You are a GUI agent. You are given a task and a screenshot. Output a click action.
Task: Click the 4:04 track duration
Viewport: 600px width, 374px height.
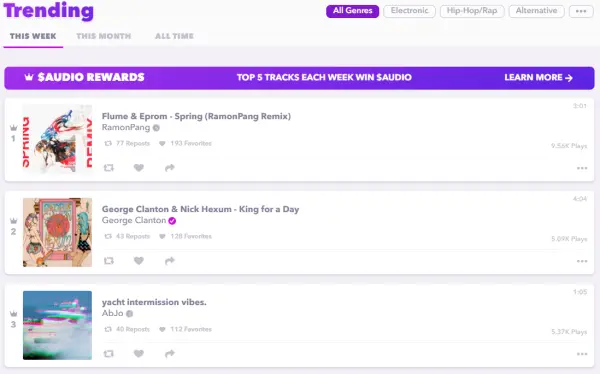pyautogui.click(x=580, y=199)
